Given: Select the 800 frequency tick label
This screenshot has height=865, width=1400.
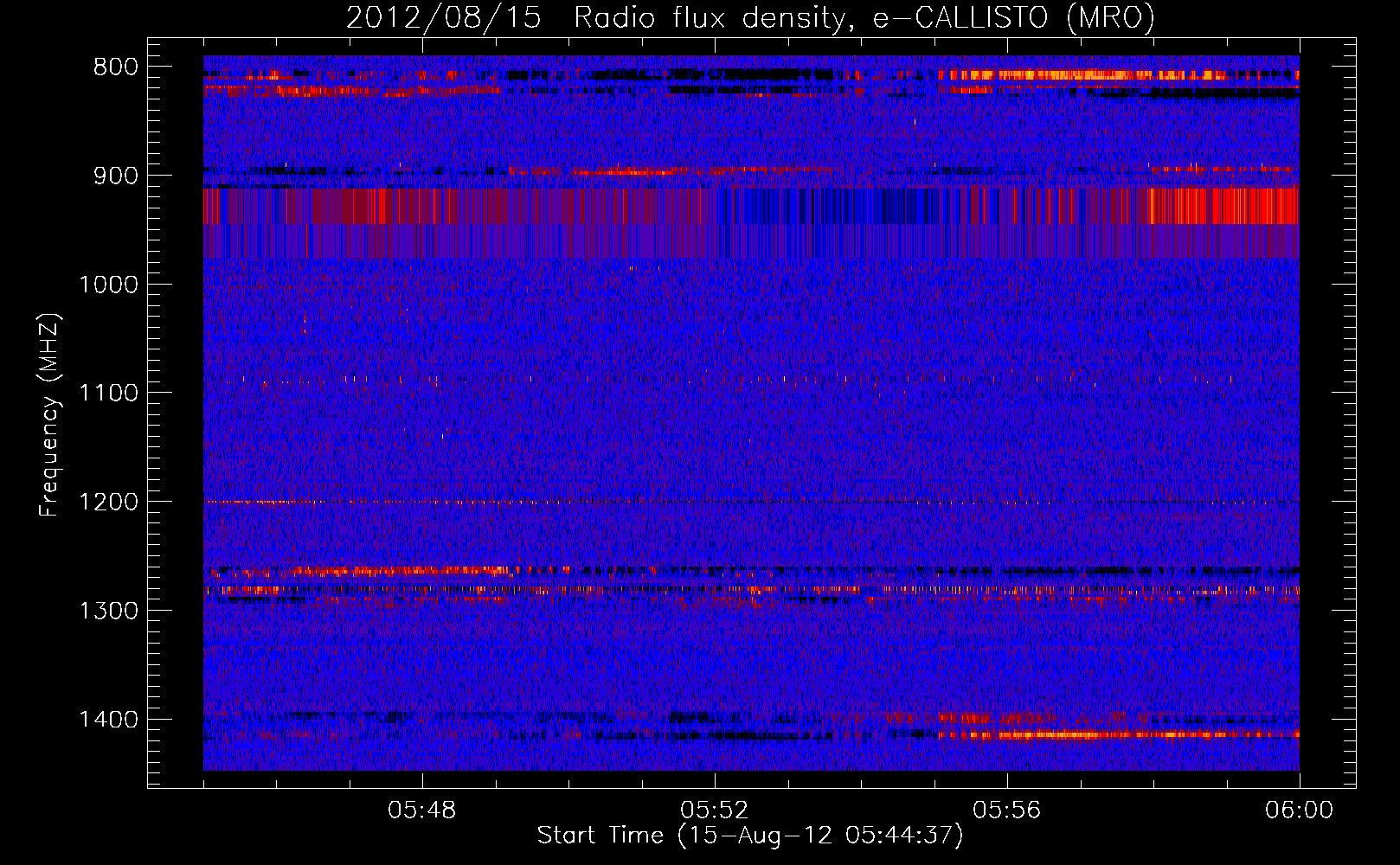Looking at the screenshot, I should (116, 67).
